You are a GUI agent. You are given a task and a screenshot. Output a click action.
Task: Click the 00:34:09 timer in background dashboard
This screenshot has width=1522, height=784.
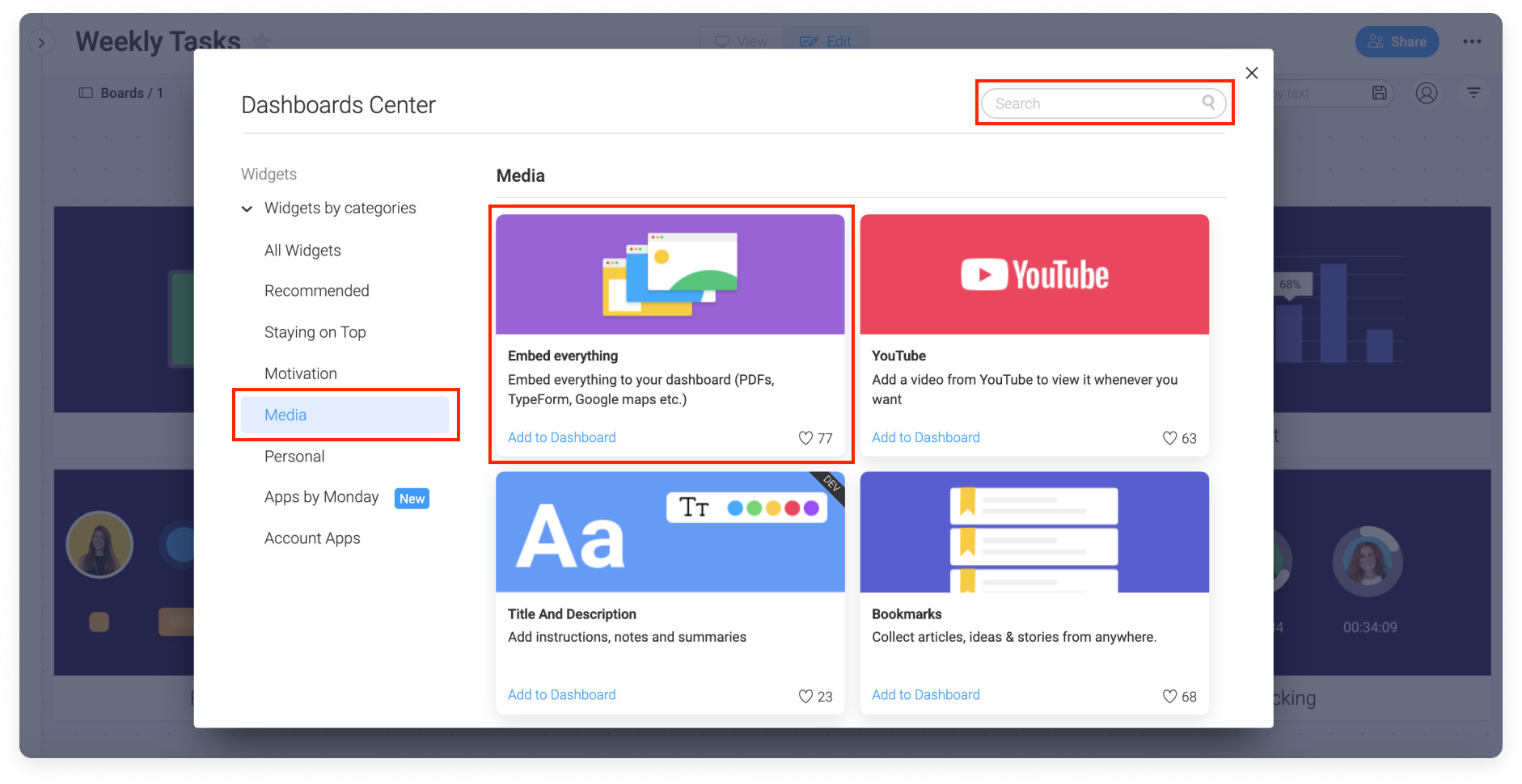click(1370, 627)
